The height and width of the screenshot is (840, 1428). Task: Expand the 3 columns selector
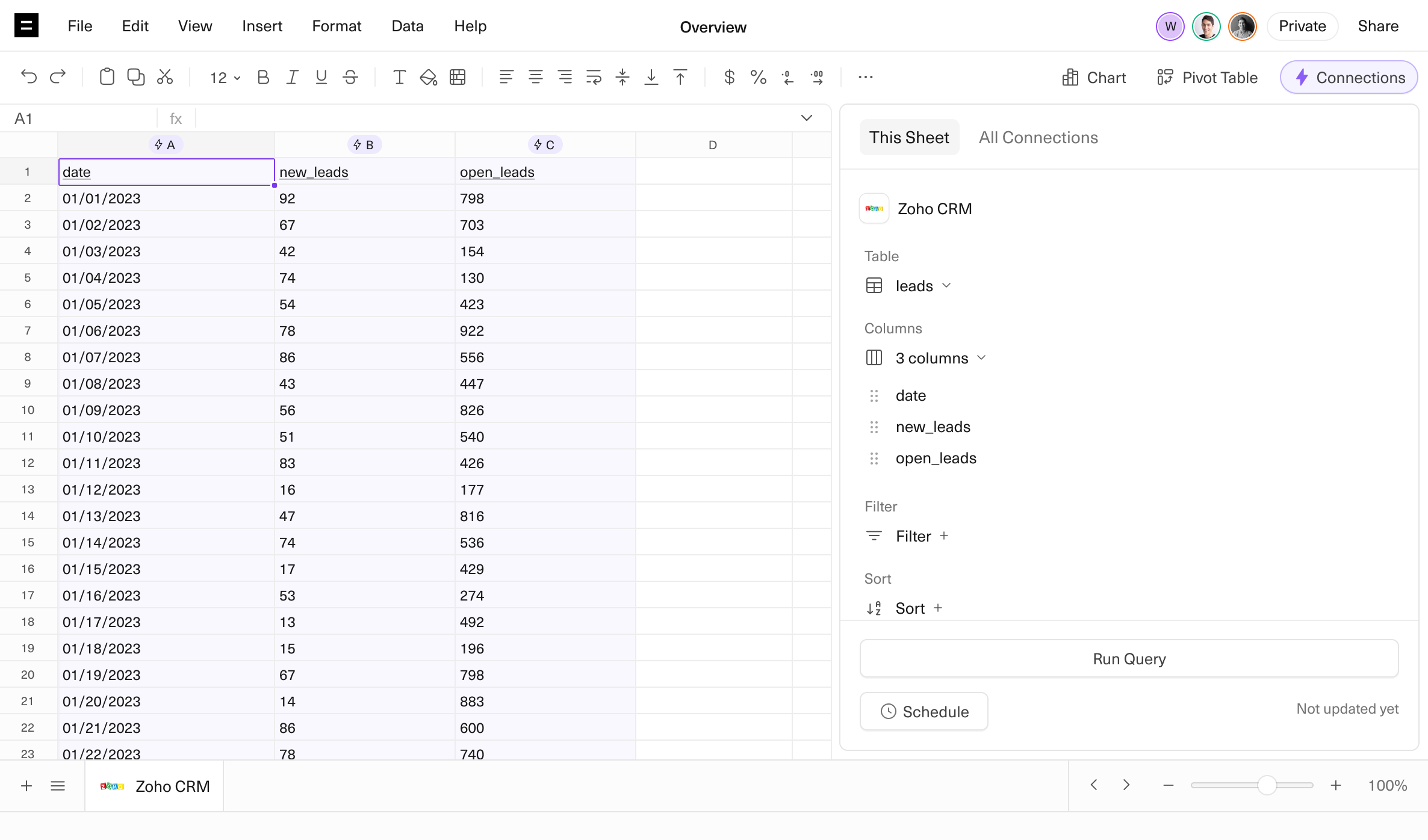click(940, 358)
